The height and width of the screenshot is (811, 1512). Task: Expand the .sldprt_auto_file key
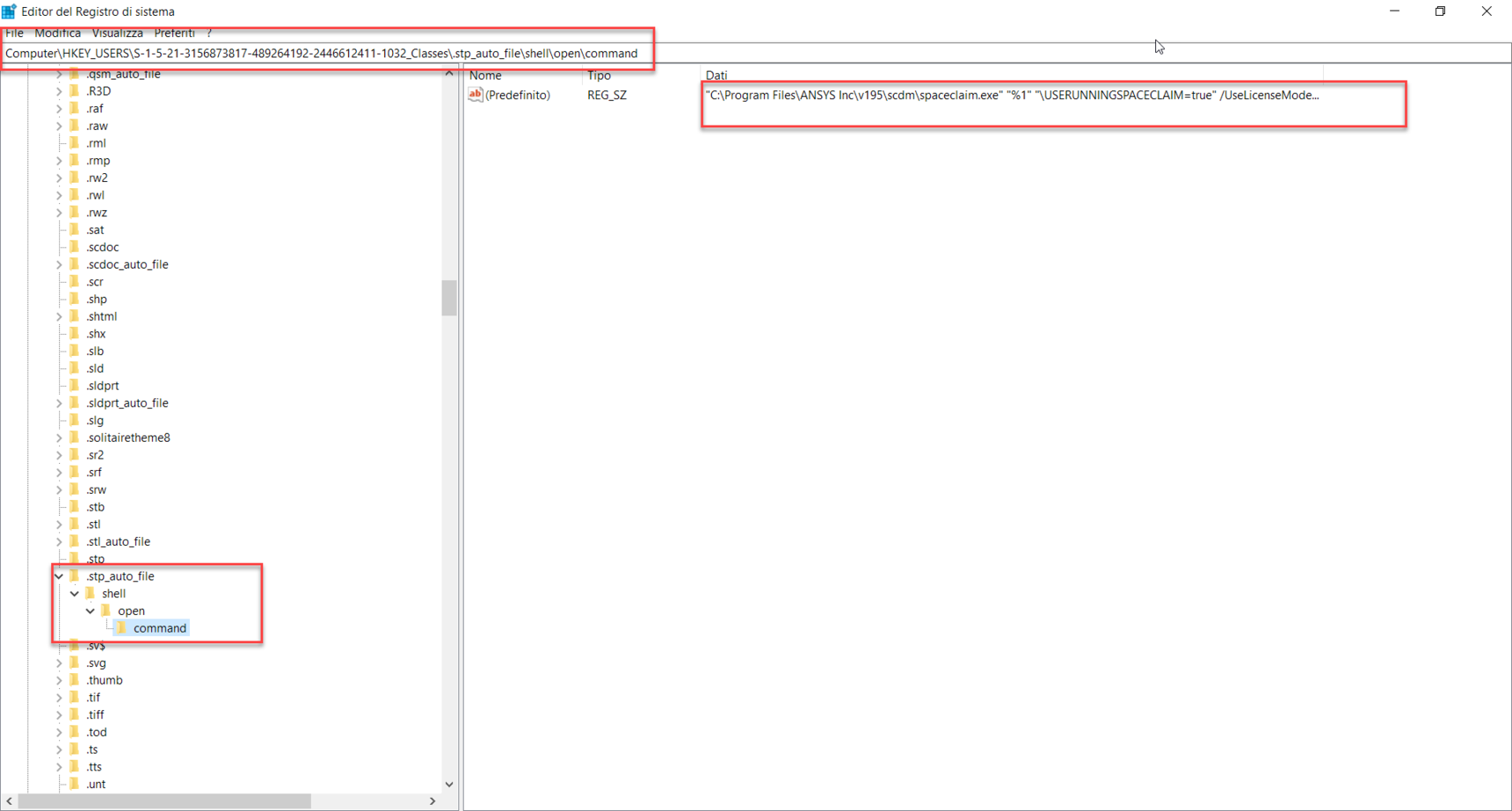(59, 403)
